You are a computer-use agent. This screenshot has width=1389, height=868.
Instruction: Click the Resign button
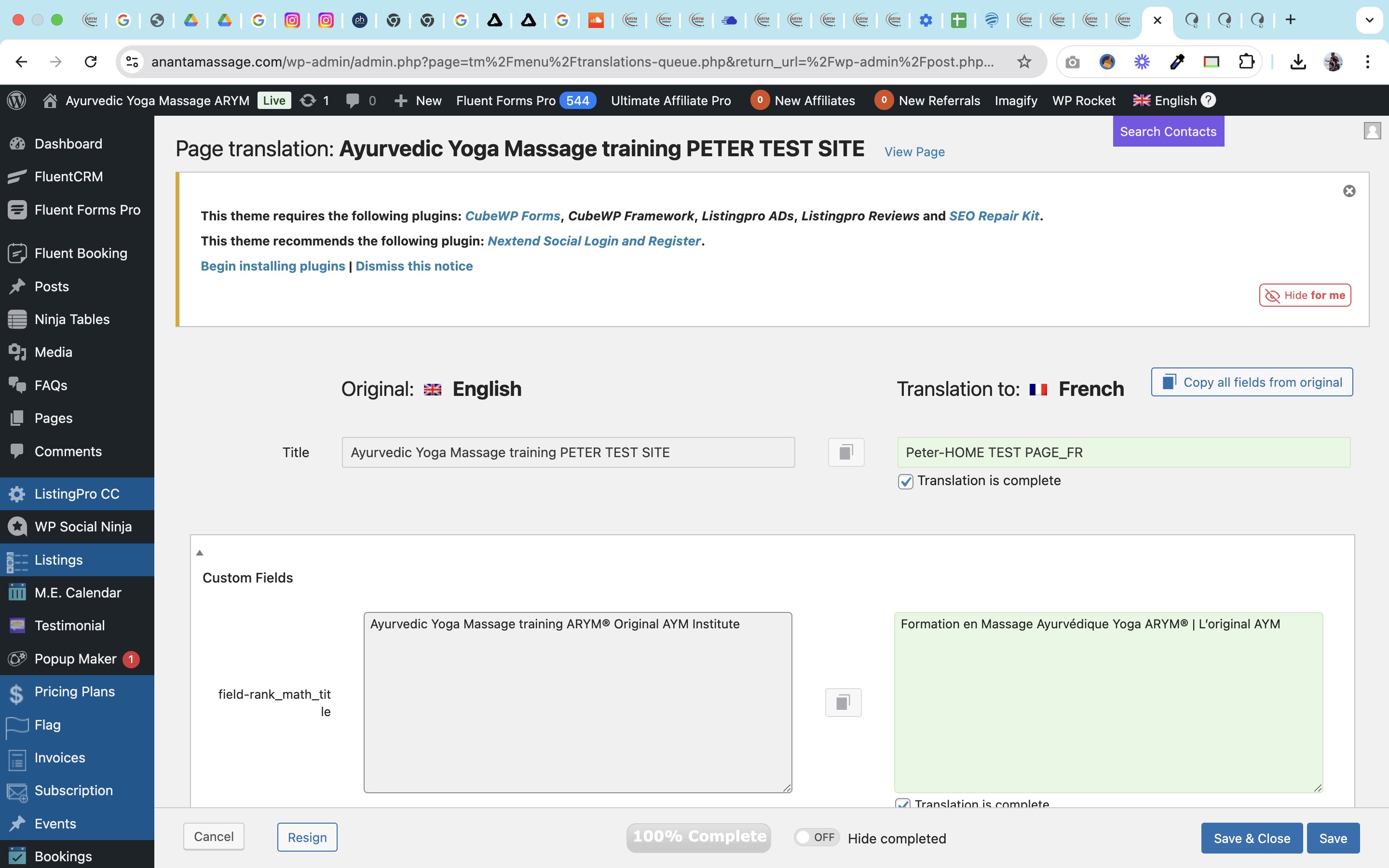[307, 837]
